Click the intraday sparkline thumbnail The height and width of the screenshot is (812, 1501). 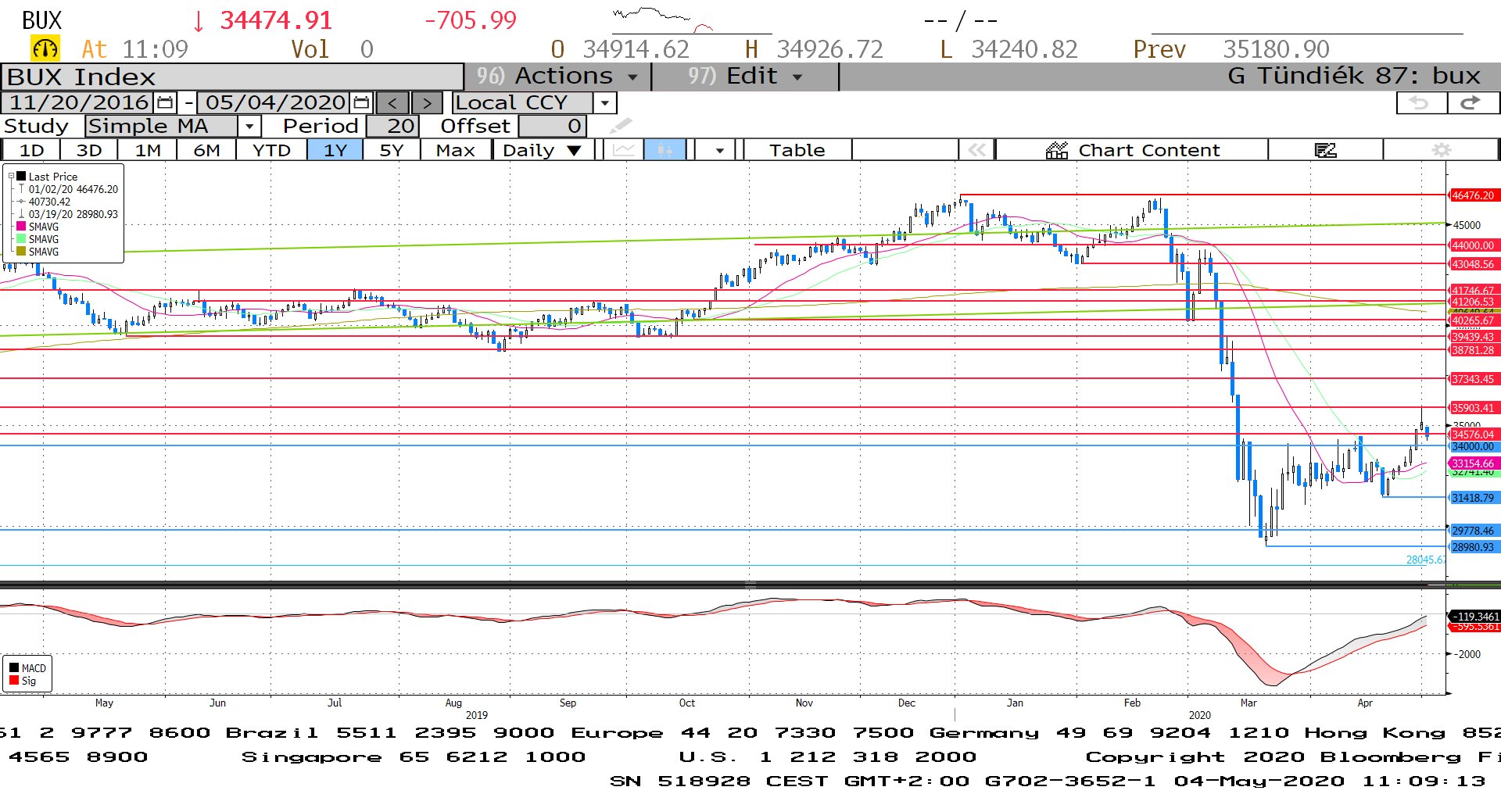[663, 20]
